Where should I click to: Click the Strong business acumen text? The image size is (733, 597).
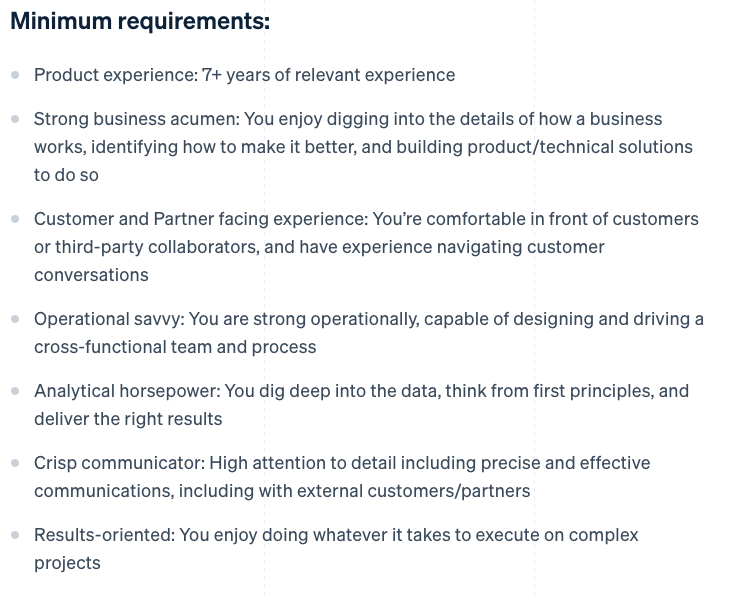pos(137,119)
